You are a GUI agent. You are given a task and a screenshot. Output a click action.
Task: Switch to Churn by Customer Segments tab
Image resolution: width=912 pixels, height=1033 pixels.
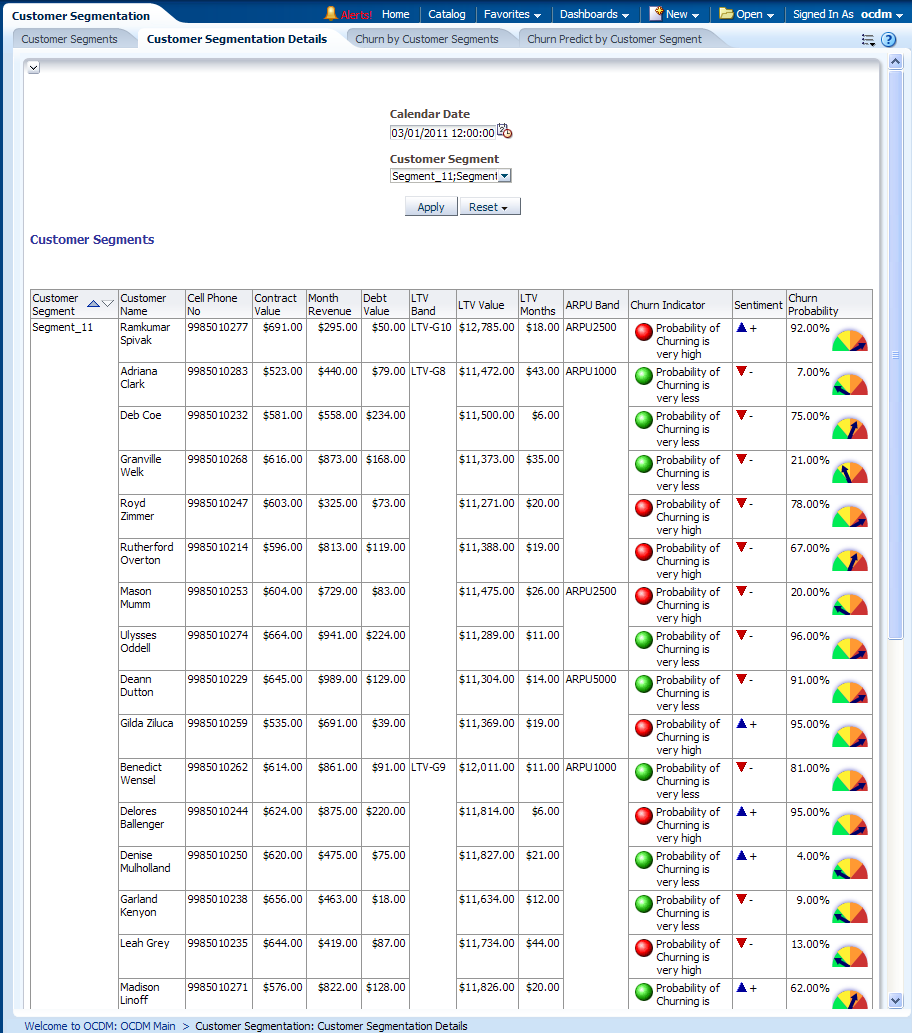point(426,39)
